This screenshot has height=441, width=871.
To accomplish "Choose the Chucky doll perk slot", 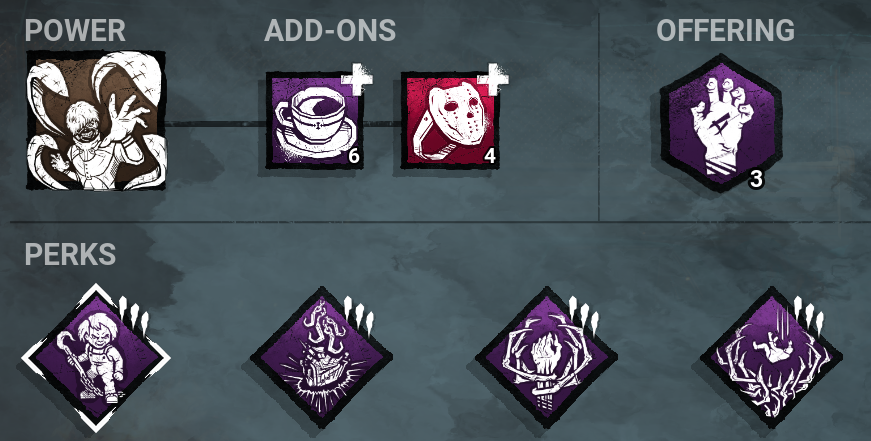I will pos(96,358).
